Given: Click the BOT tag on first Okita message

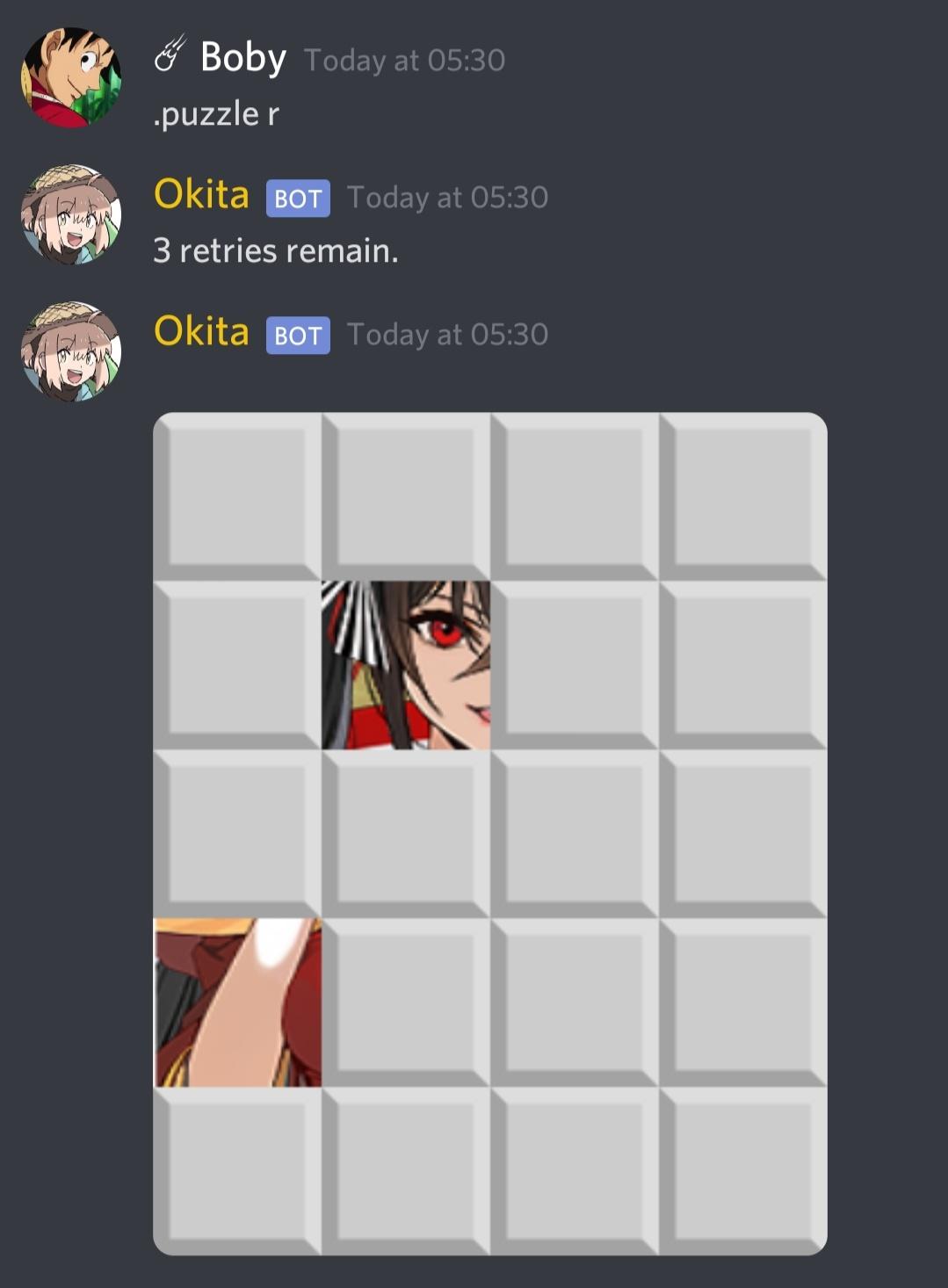Looking at the screenshot, I should (298, 199).
